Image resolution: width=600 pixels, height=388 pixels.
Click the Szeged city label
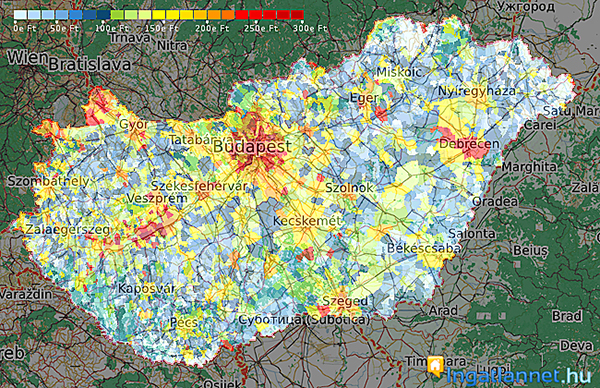coord(345,302)
